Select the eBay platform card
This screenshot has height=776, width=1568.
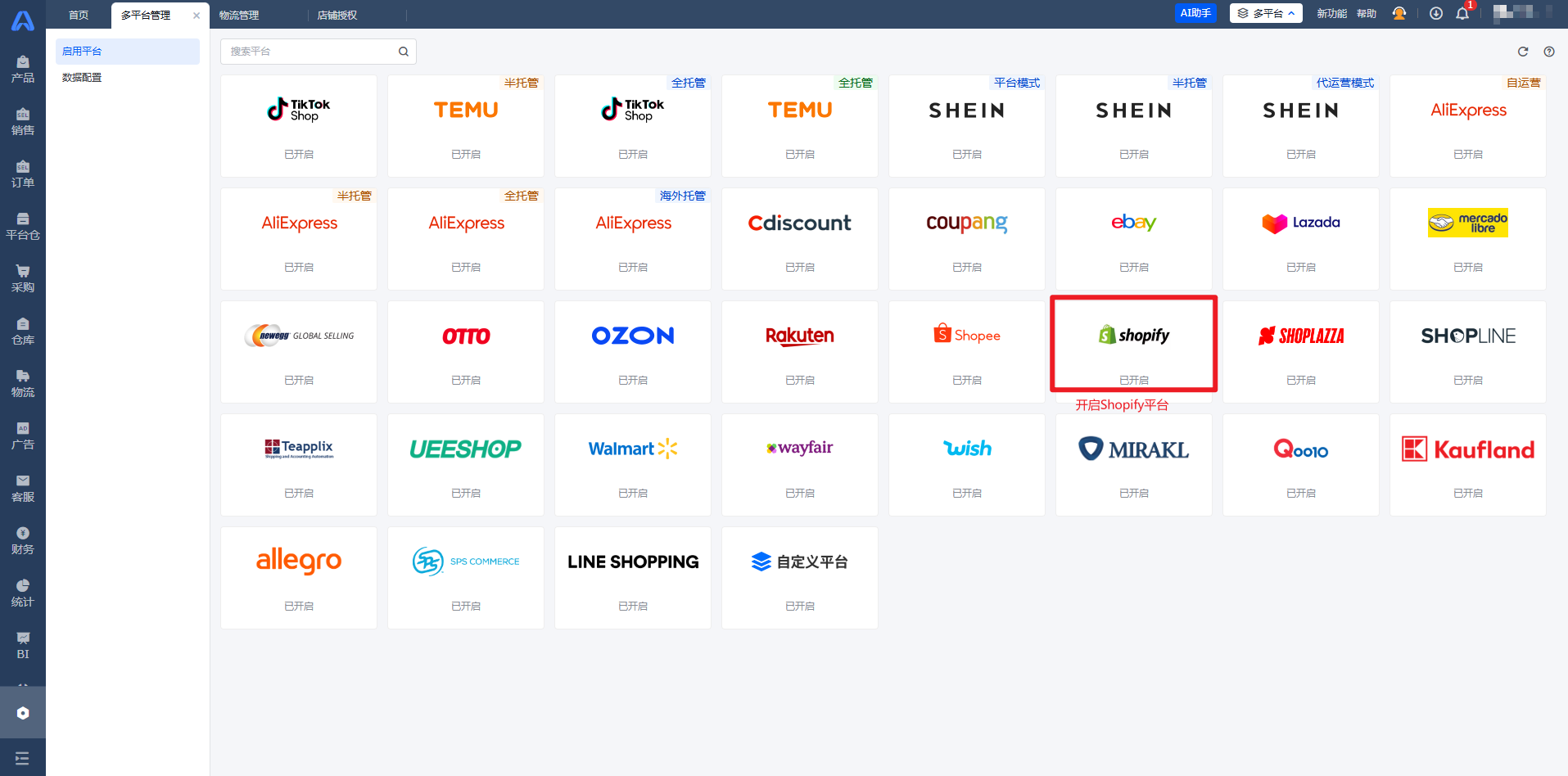point(1134,239)
